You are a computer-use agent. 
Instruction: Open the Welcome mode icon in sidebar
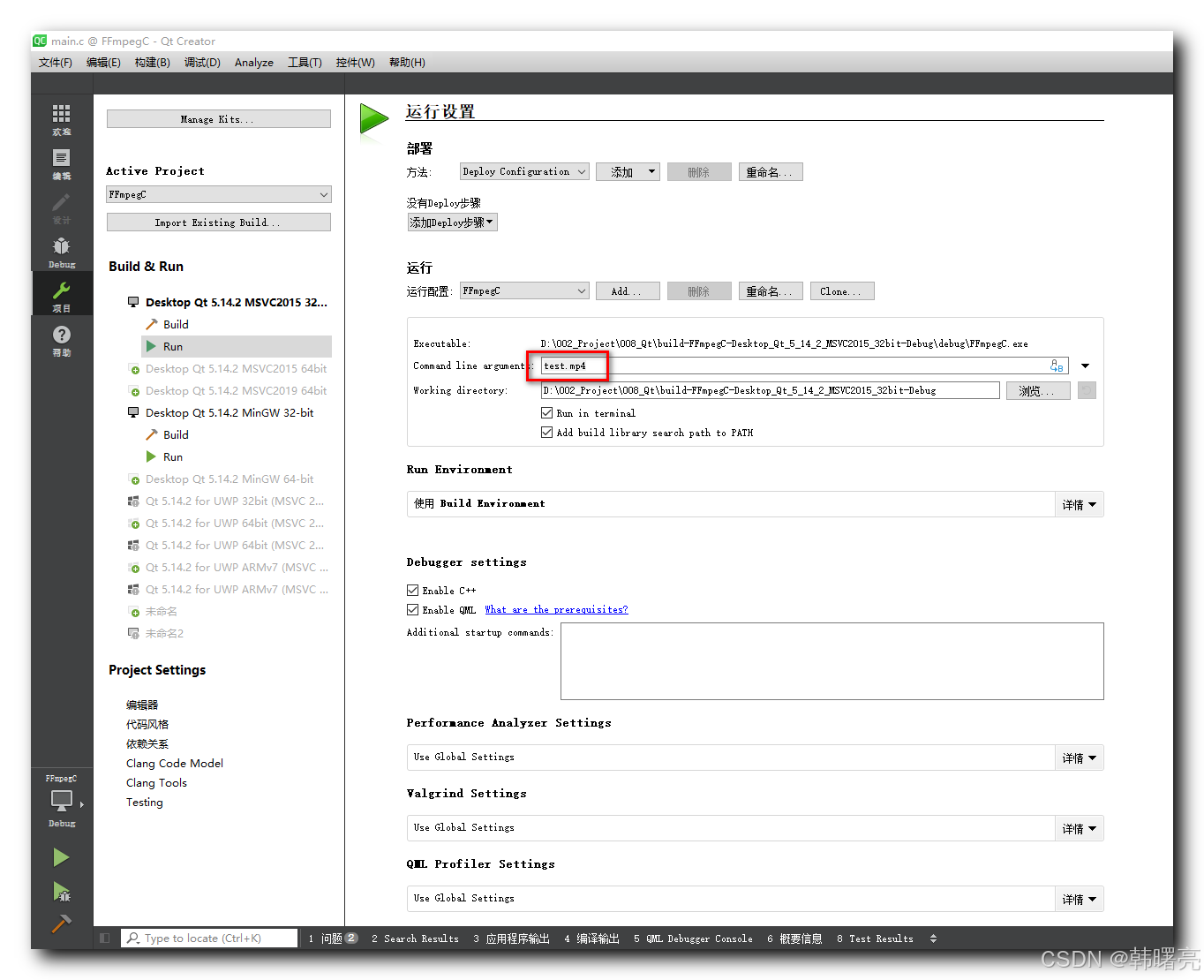coord(61,113)
